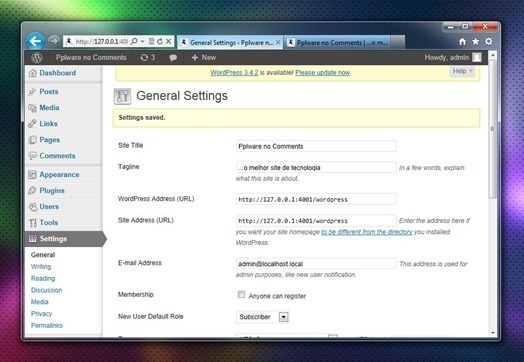Click the Appearance sidebar icon
524x362 pixels.
(x=32, y=174)
